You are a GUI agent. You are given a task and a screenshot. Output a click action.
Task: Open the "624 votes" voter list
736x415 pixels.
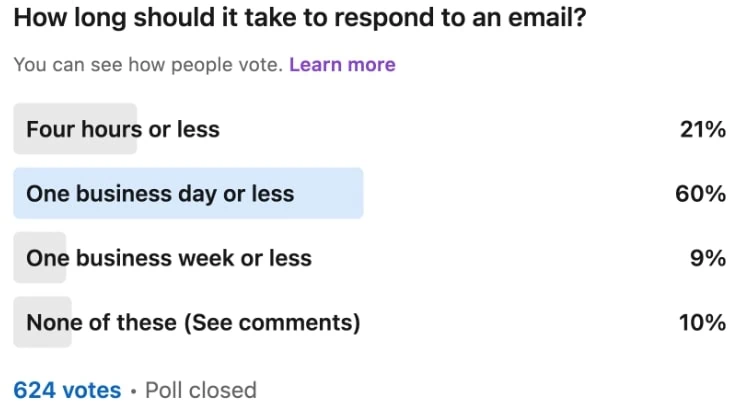pyautogui.click(x=67, y=390)
